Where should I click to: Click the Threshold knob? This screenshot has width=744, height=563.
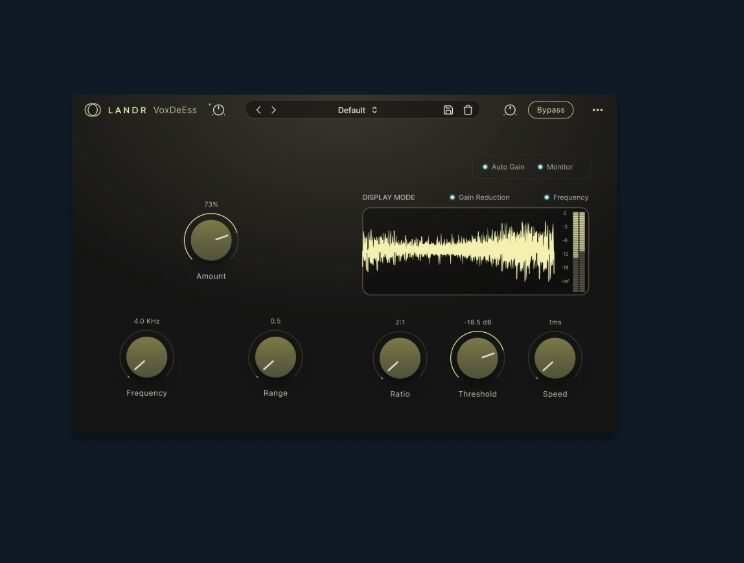(x=477, y=358)
